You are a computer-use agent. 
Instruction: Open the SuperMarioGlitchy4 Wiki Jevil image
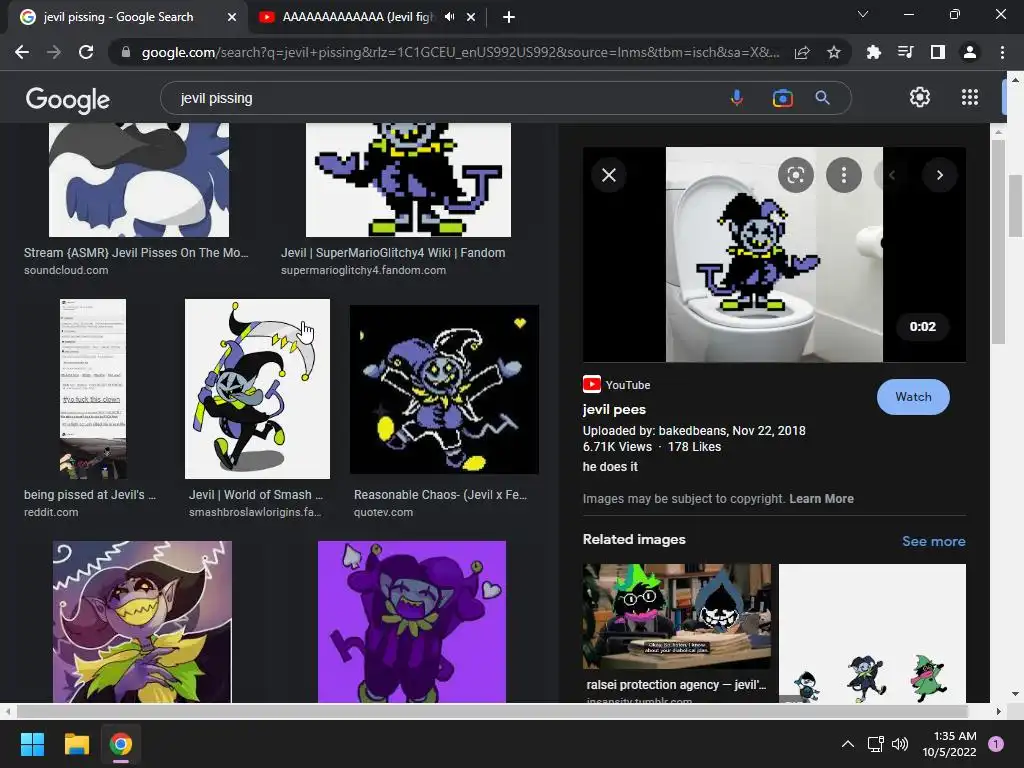pos(408,180)
